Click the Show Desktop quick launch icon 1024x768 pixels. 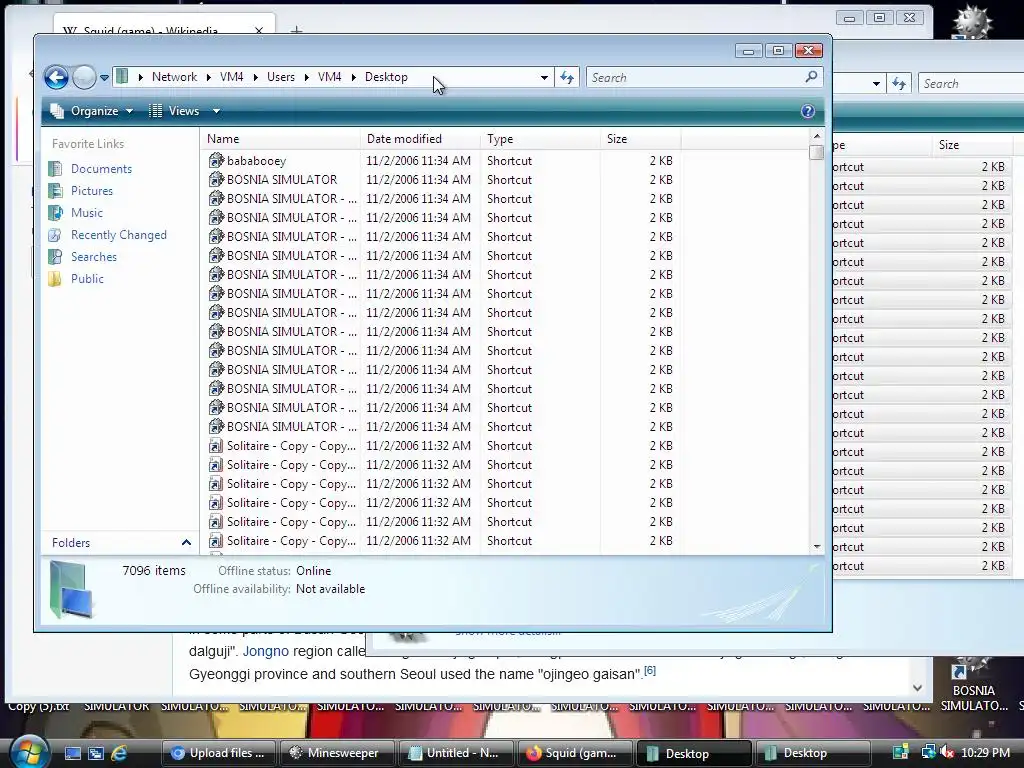point(72,753)
